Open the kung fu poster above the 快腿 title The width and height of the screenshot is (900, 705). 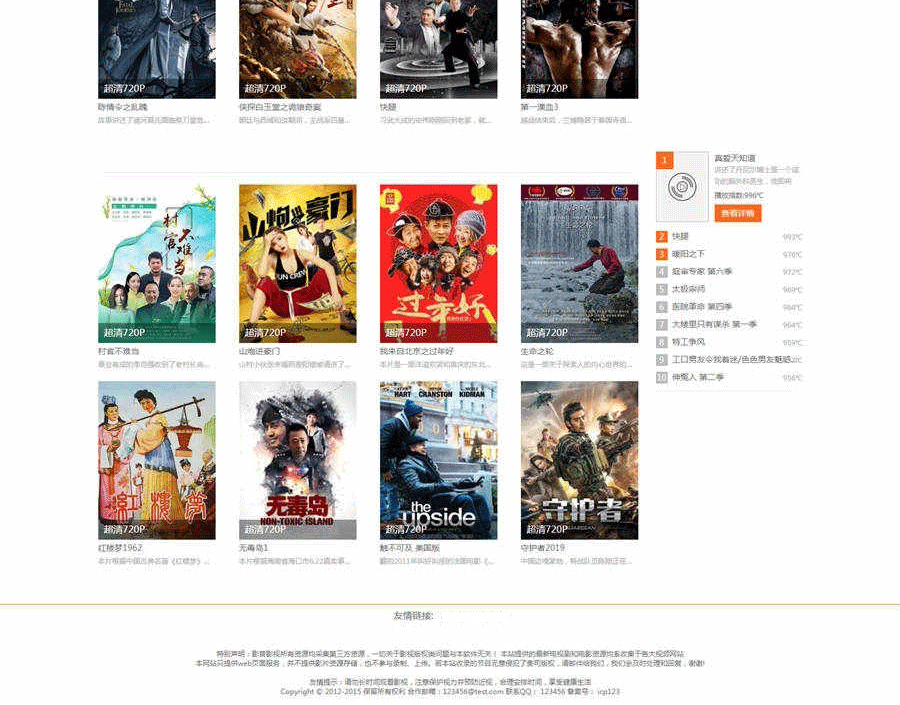tap(439, 49)
